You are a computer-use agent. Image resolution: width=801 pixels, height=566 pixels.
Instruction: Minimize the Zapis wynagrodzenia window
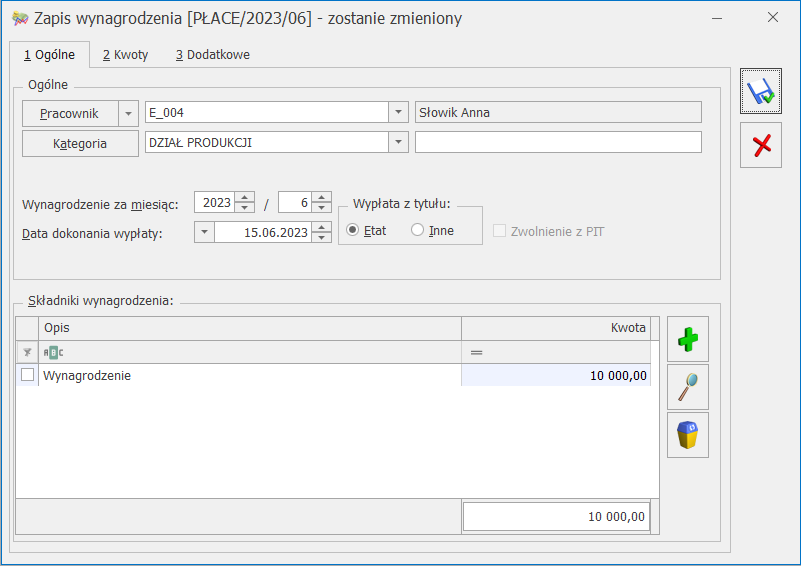717,18
